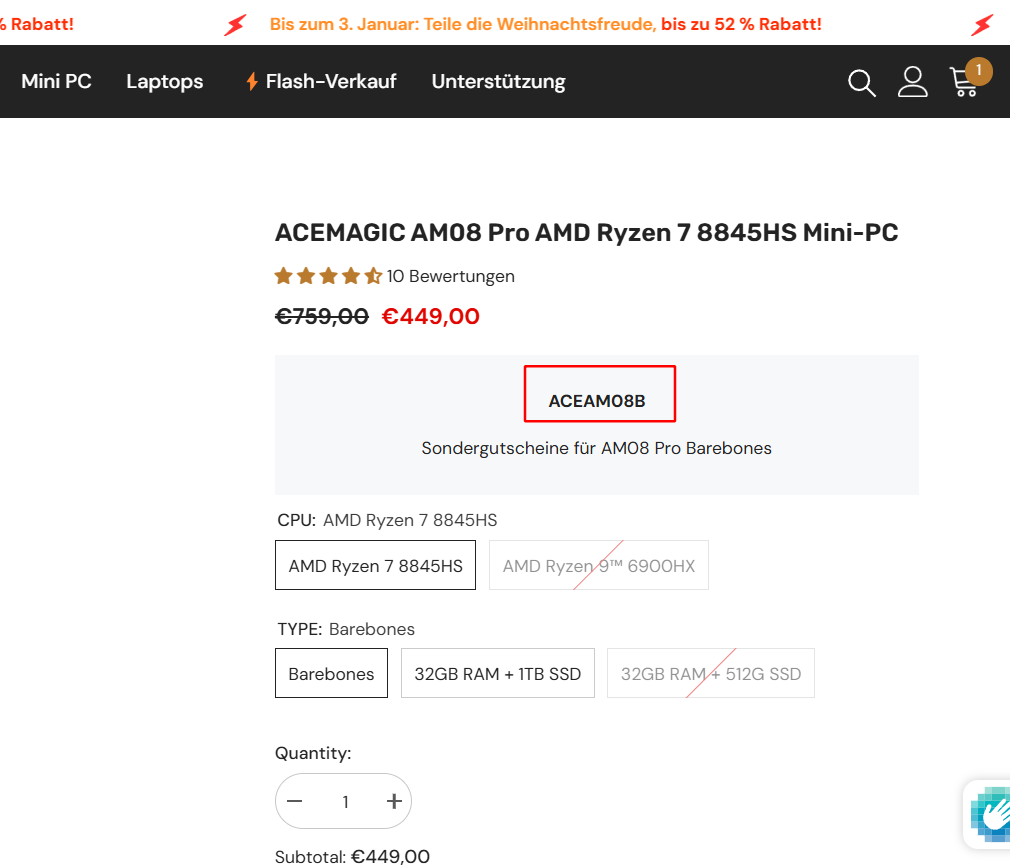Open the 10 Bewertungen reviews link
Screen dimensions: 1010x865
(450, 276)
